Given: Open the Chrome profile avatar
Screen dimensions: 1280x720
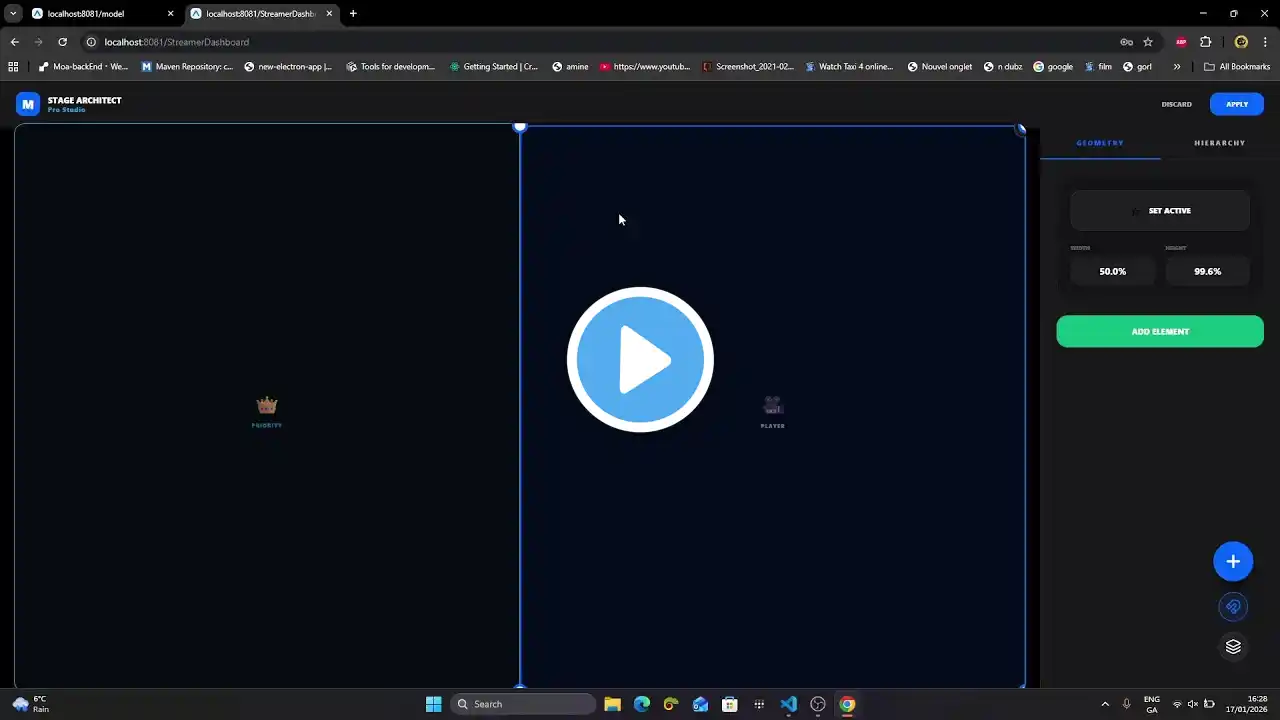Looking at the screenshot, I should click(x=1241, y=42).
